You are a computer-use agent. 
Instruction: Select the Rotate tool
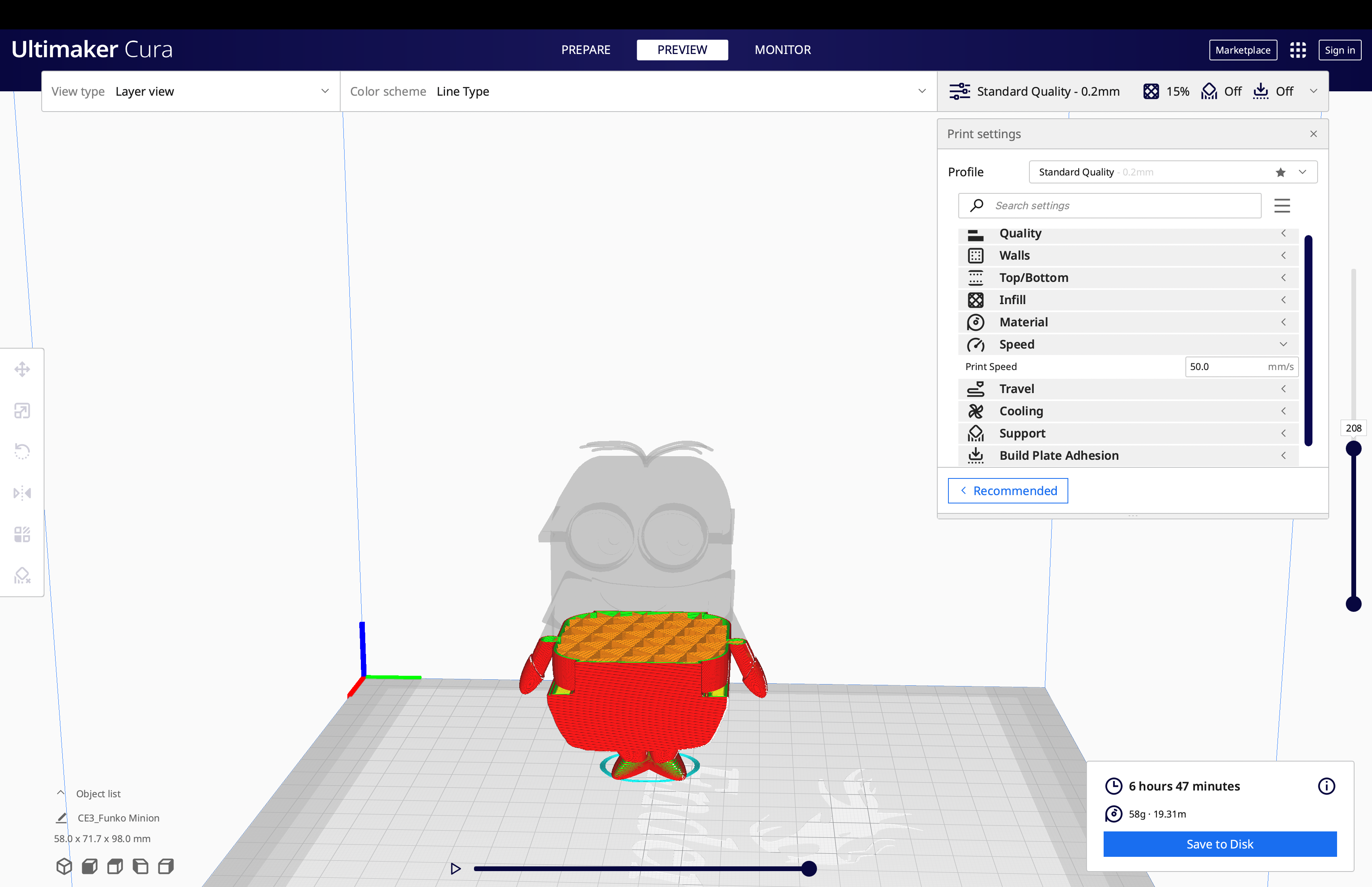tap(22, 451)
